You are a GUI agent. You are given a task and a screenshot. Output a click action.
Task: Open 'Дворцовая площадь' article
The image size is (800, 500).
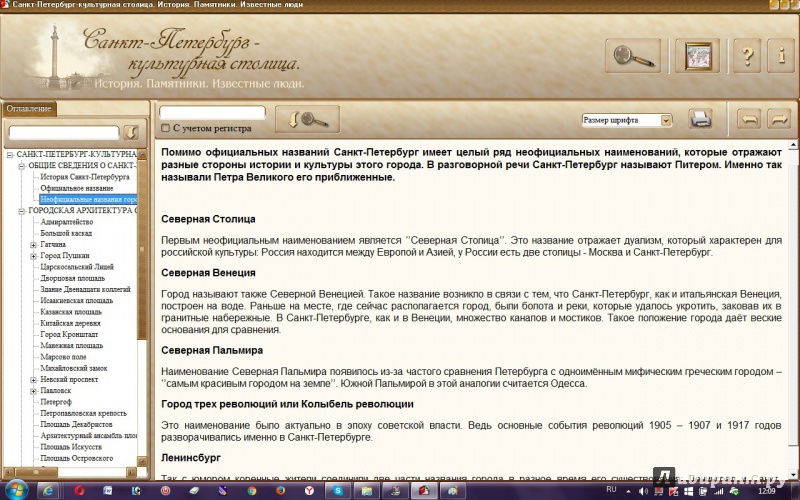72,278
